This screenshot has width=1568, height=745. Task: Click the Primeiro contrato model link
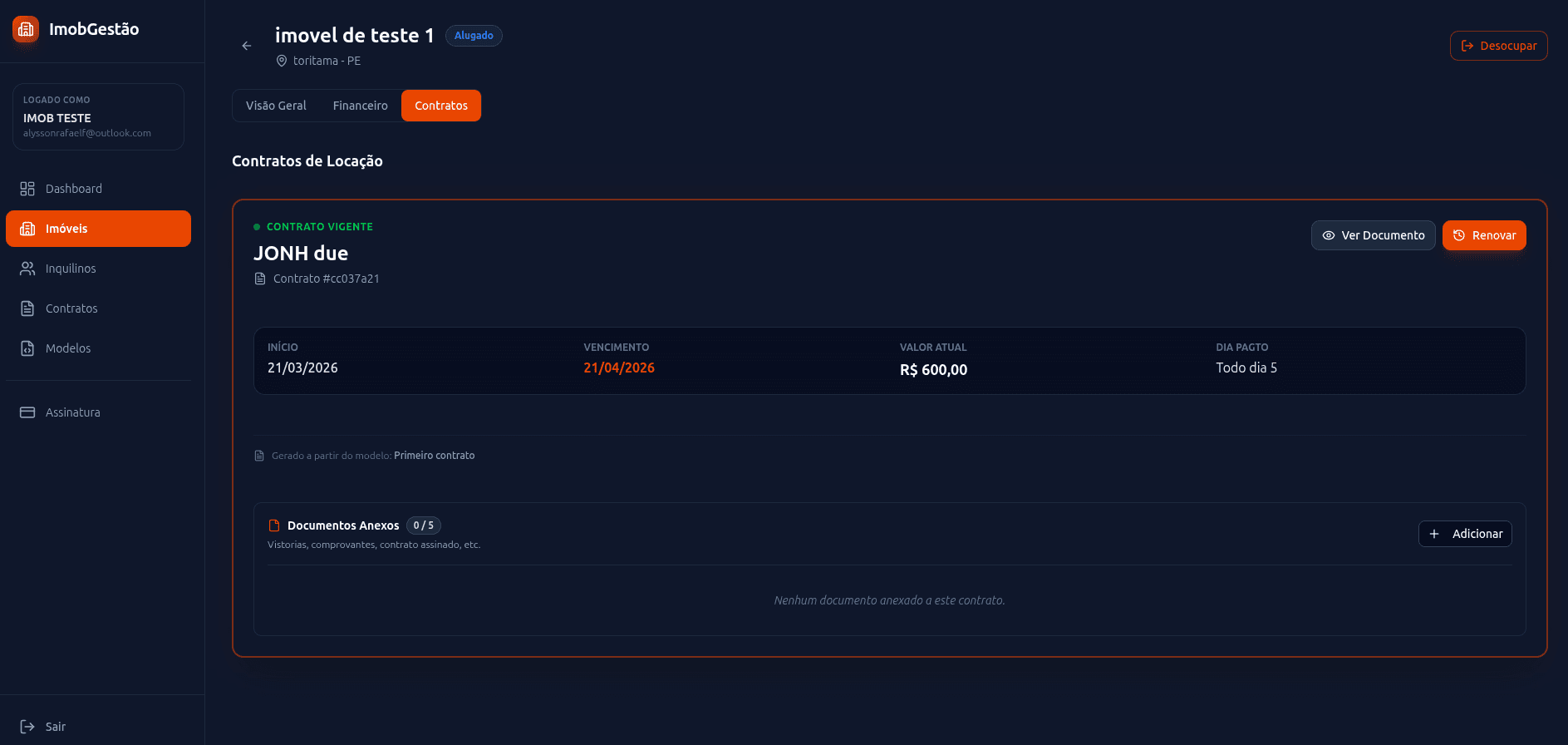tap(434, 456)
